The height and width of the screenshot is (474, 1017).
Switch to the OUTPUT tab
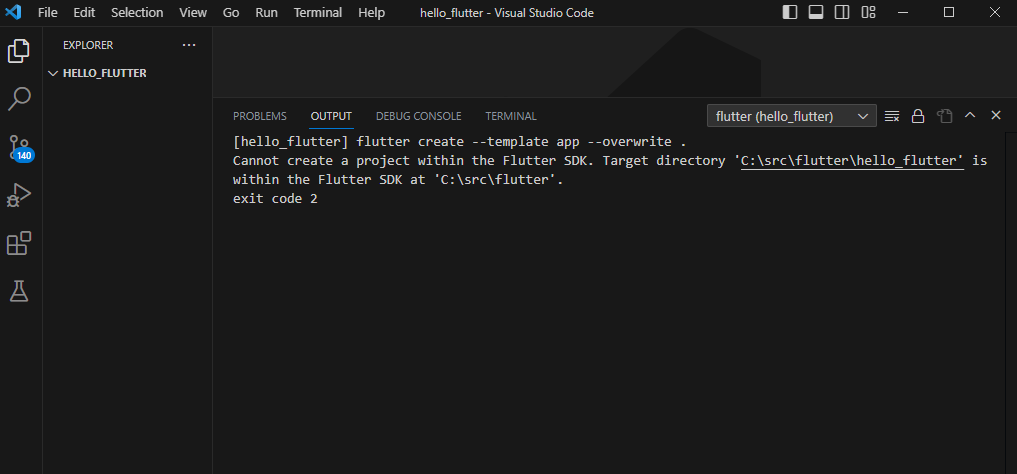pos(331,116)
